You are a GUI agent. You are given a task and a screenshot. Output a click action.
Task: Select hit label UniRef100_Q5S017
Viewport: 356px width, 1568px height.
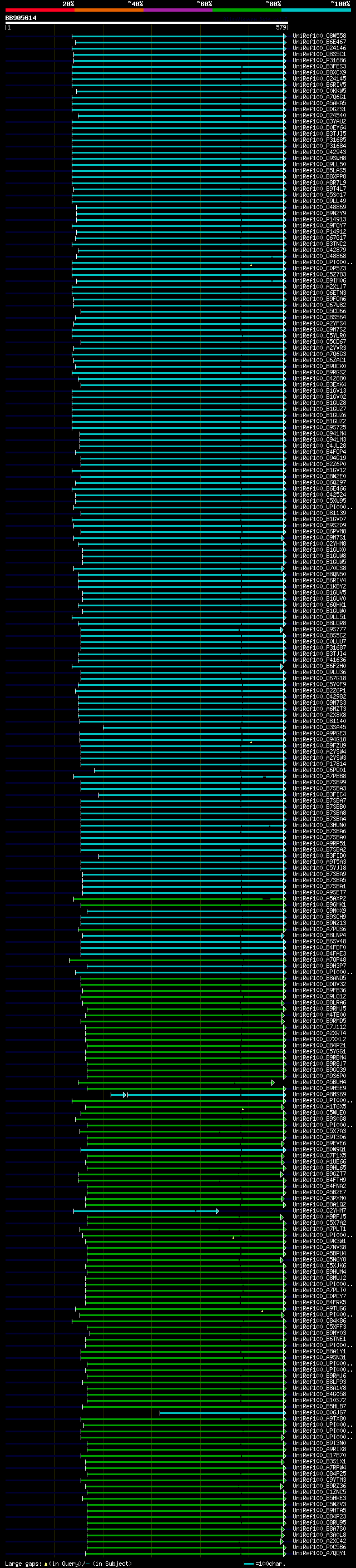(x=319, y=195)
